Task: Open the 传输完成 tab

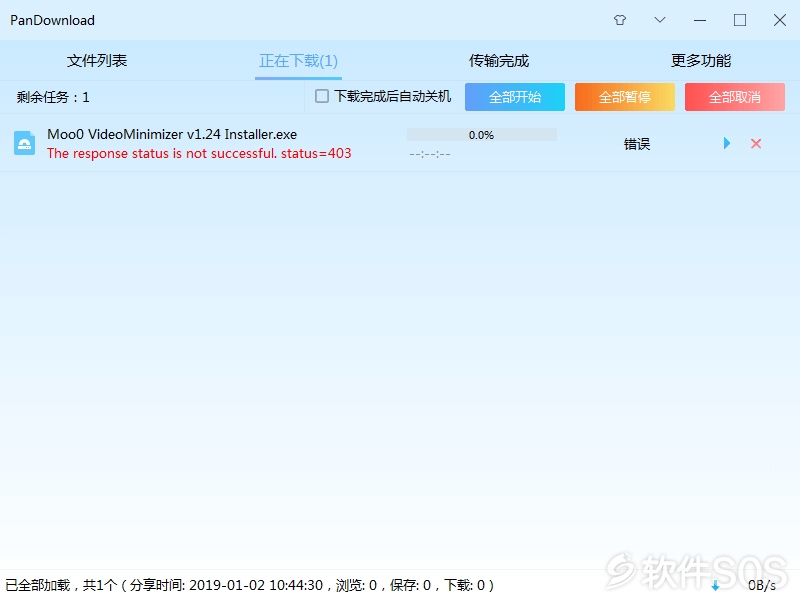Action: [499, 61]
